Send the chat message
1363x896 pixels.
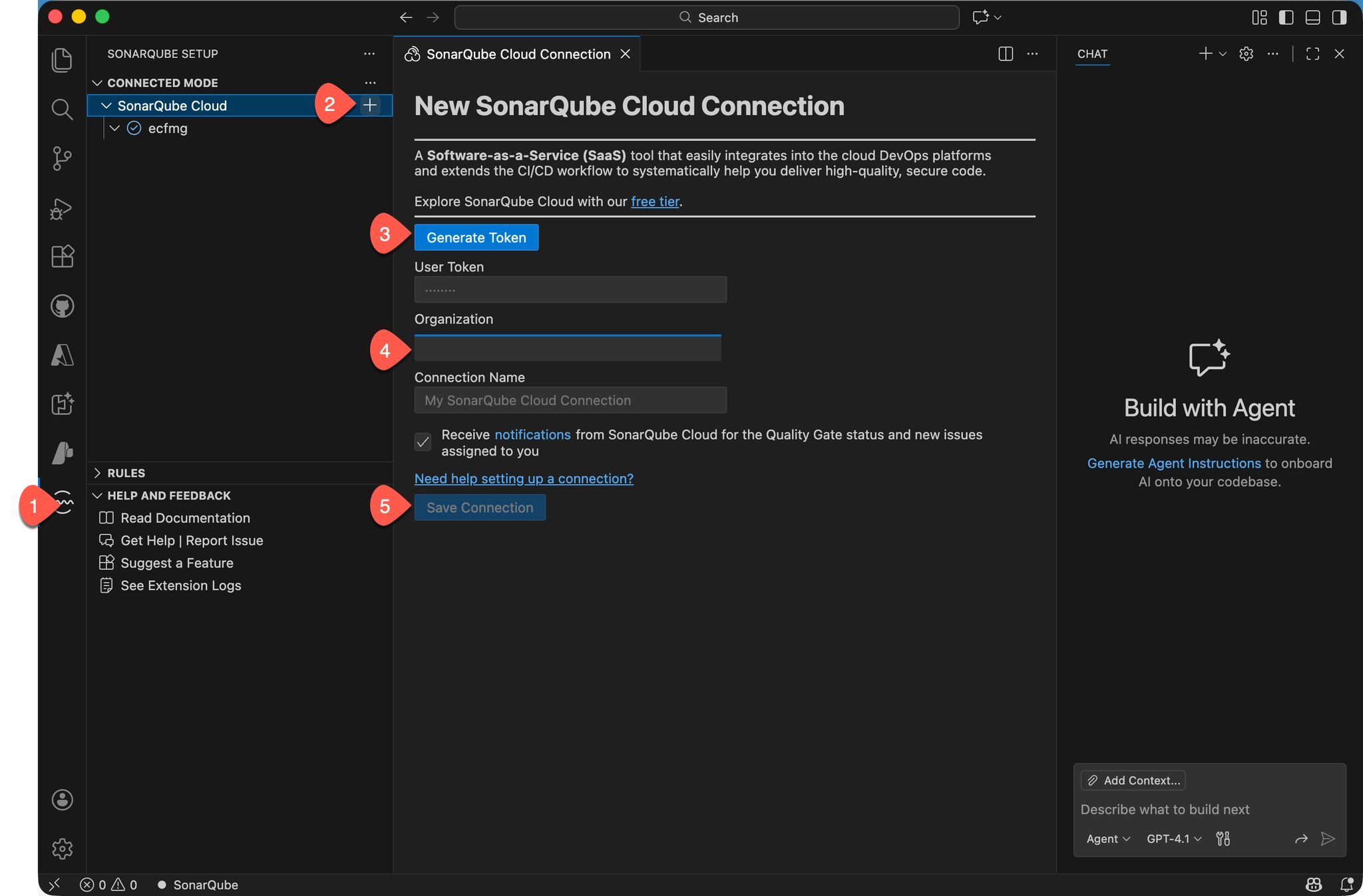[1328, 839]
